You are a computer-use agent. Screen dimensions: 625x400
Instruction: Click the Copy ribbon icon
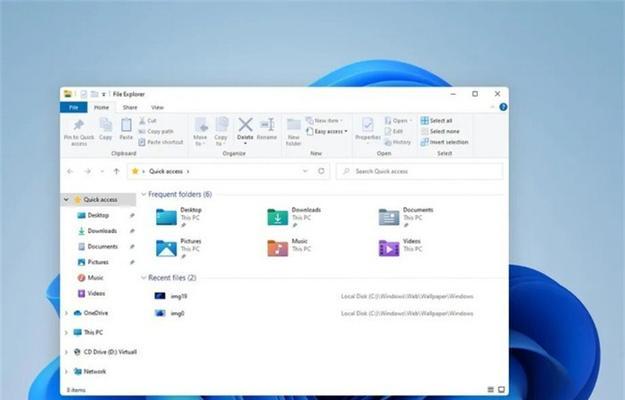tap(106, 125)
